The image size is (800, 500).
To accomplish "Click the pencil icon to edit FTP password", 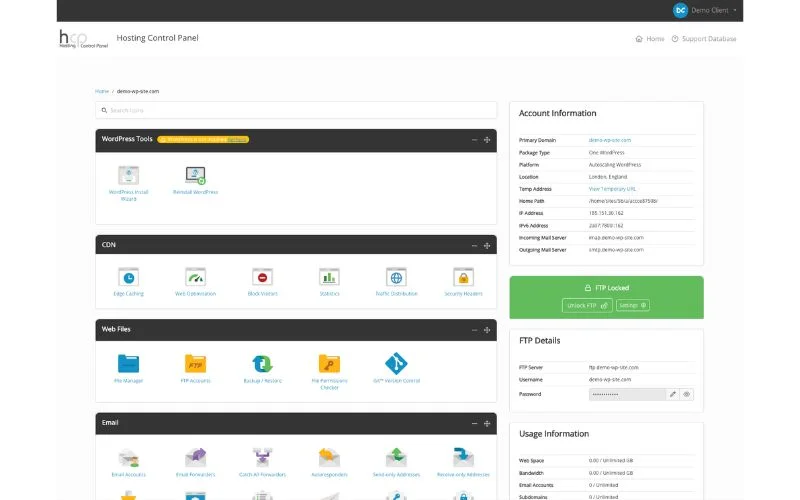I will (x=673, y=394).
